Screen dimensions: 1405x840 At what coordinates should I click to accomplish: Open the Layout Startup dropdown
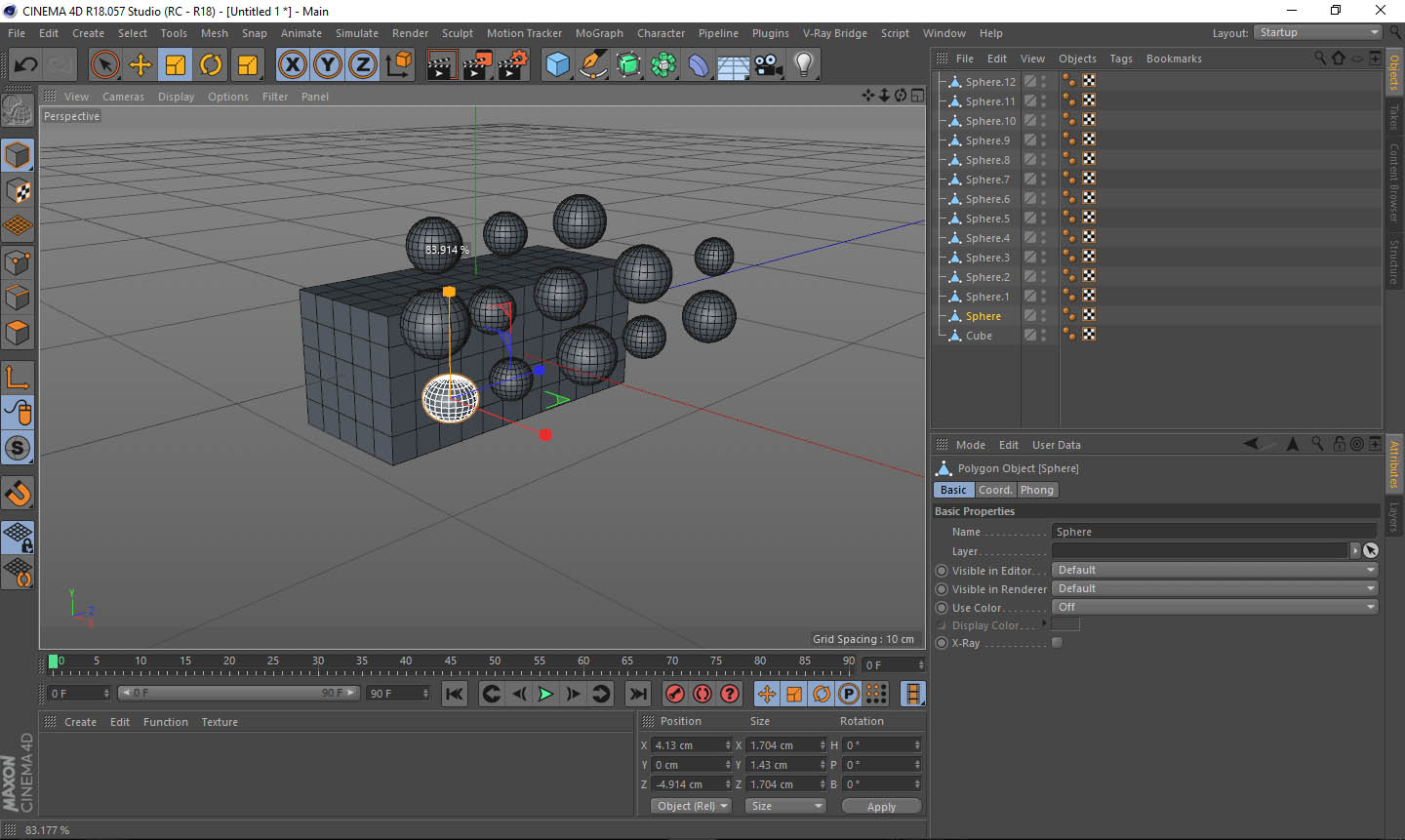pos(1317,32)
